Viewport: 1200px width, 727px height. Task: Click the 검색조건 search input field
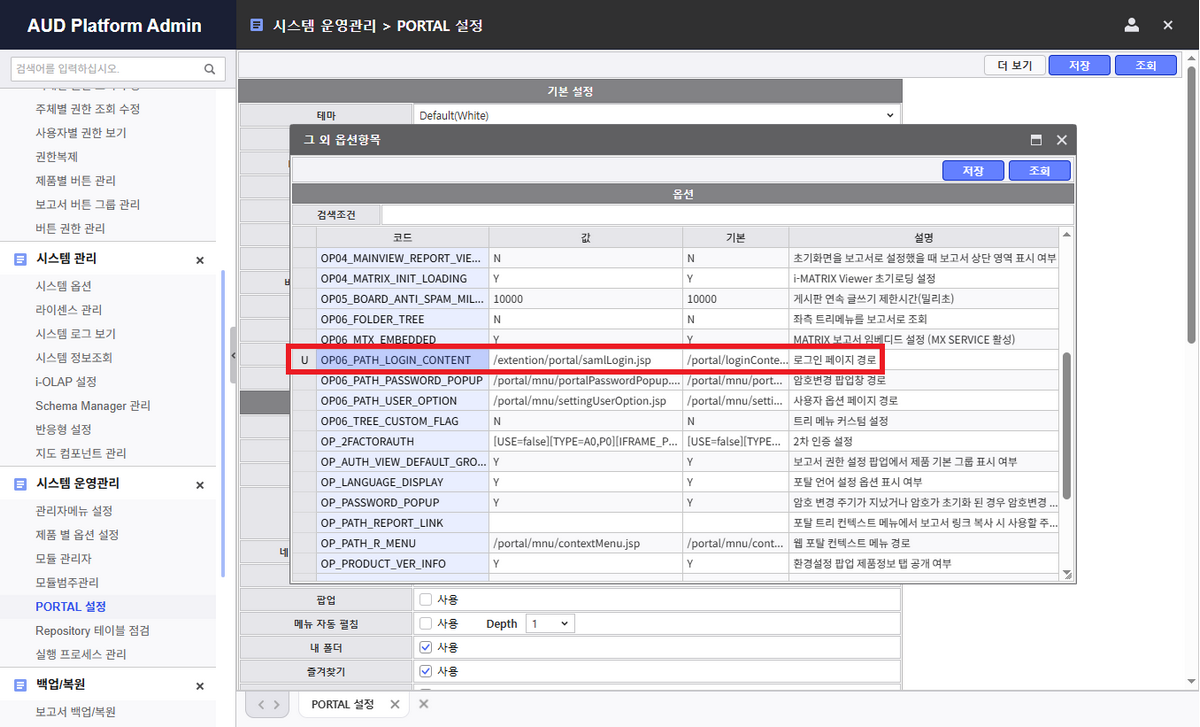click(x=727, y=215)
